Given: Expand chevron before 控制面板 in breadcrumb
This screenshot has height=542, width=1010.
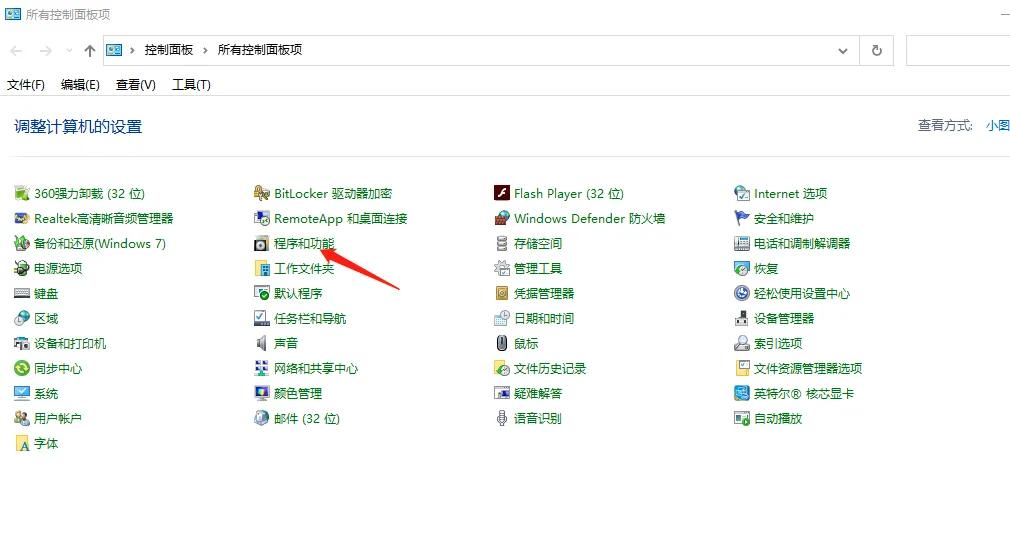Looking at the screenshot, I should (132, 50).
